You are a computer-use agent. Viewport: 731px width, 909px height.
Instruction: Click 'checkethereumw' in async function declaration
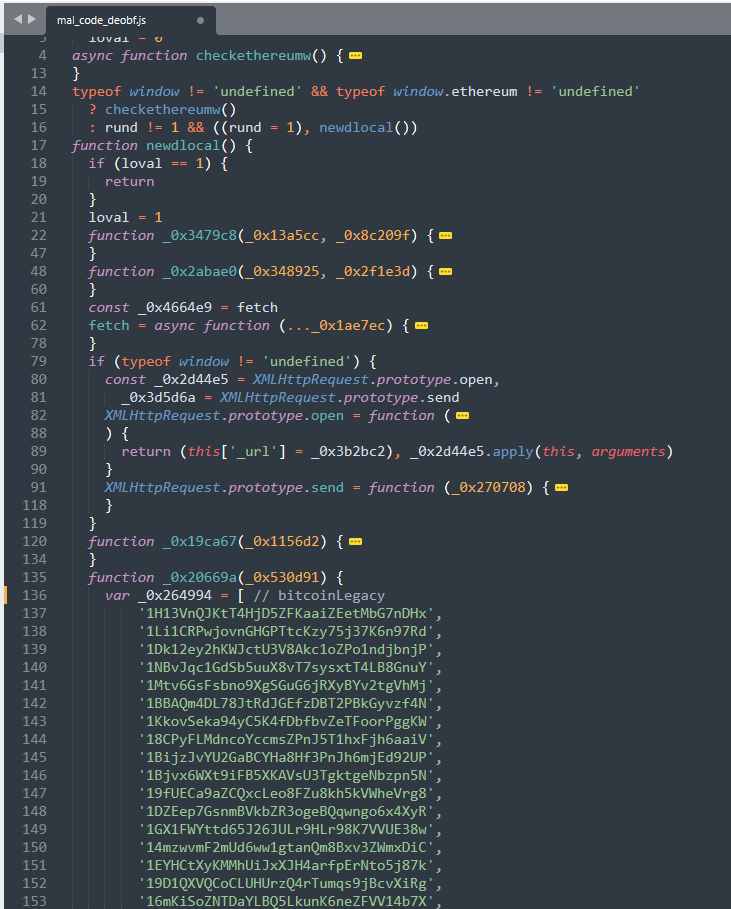(253, 56)
